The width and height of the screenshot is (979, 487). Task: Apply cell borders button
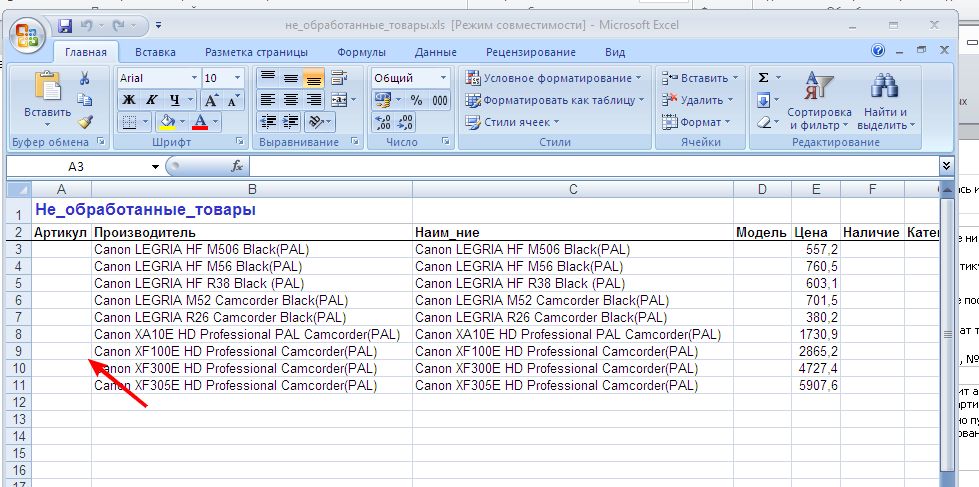pyautogui.click(x=129, y=122)
